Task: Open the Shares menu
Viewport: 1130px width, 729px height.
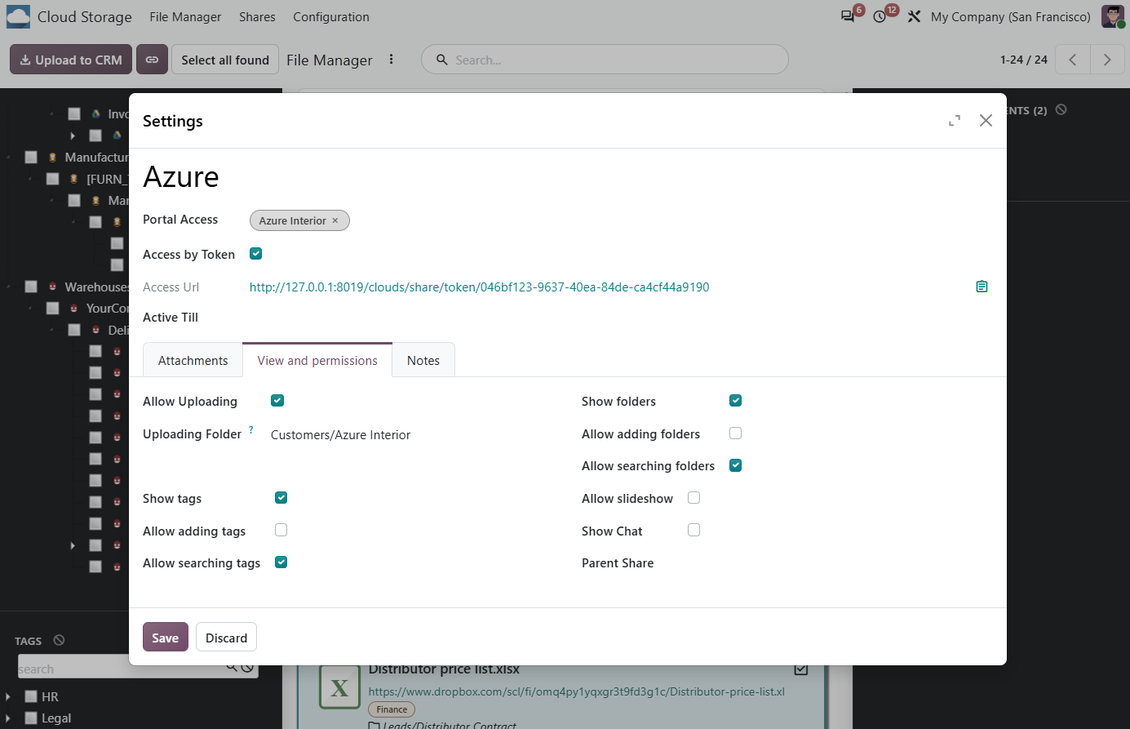Action: [x=257, y=17]
